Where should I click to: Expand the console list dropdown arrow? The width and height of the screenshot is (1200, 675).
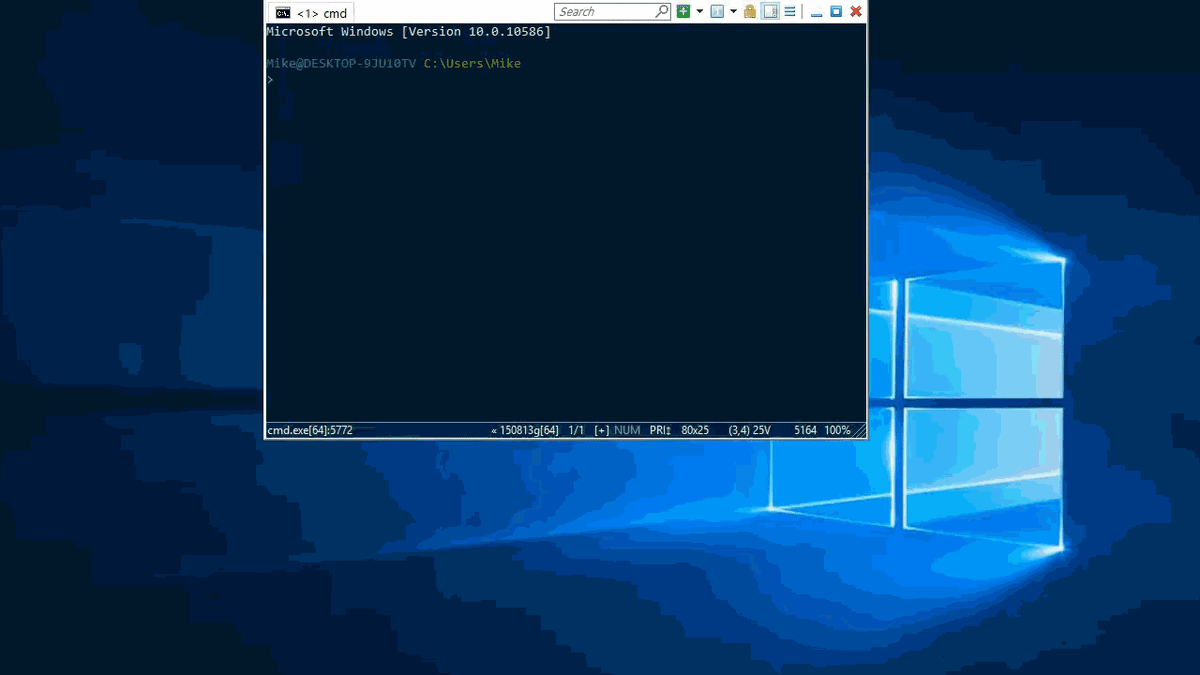click(733, 12)
